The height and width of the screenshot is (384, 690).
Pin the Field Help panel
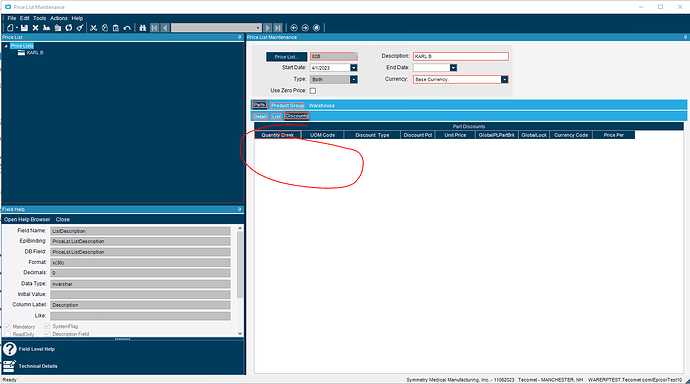240,209
